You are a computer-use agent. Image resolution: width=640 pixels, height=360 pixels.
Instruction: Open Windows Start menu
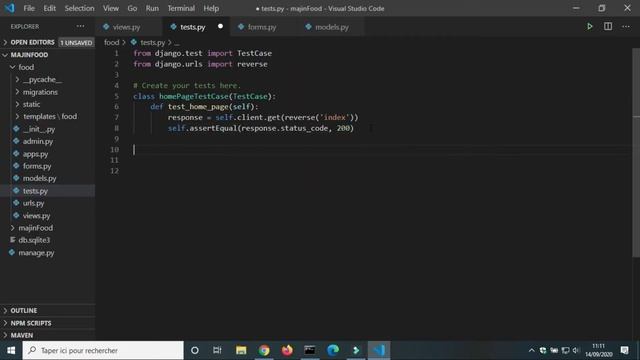[11, 350]
